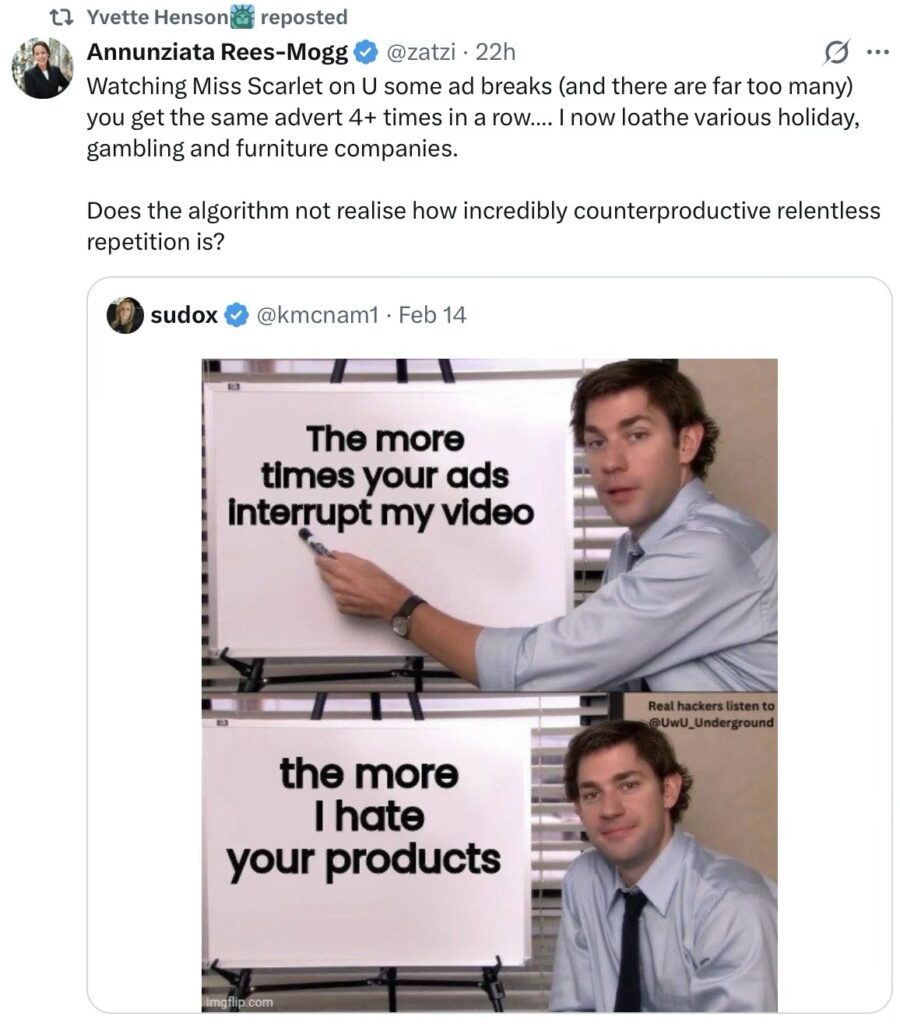Click the Grok slashed-circle icon
This screenshot has width=900, height=1024.
[837, 52]
